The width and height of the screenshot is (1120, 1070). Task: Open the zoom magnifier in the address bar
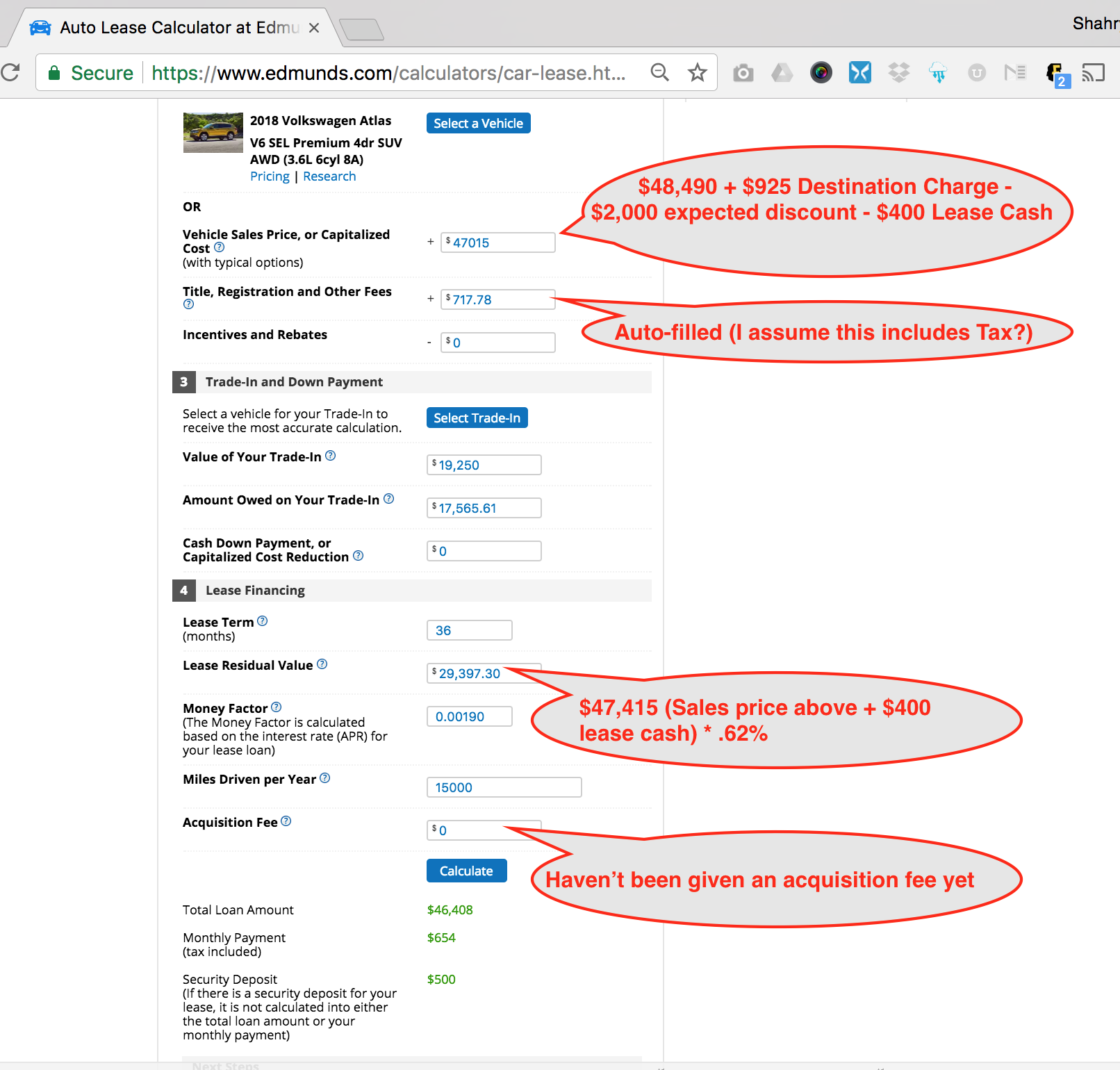[659, 72]
